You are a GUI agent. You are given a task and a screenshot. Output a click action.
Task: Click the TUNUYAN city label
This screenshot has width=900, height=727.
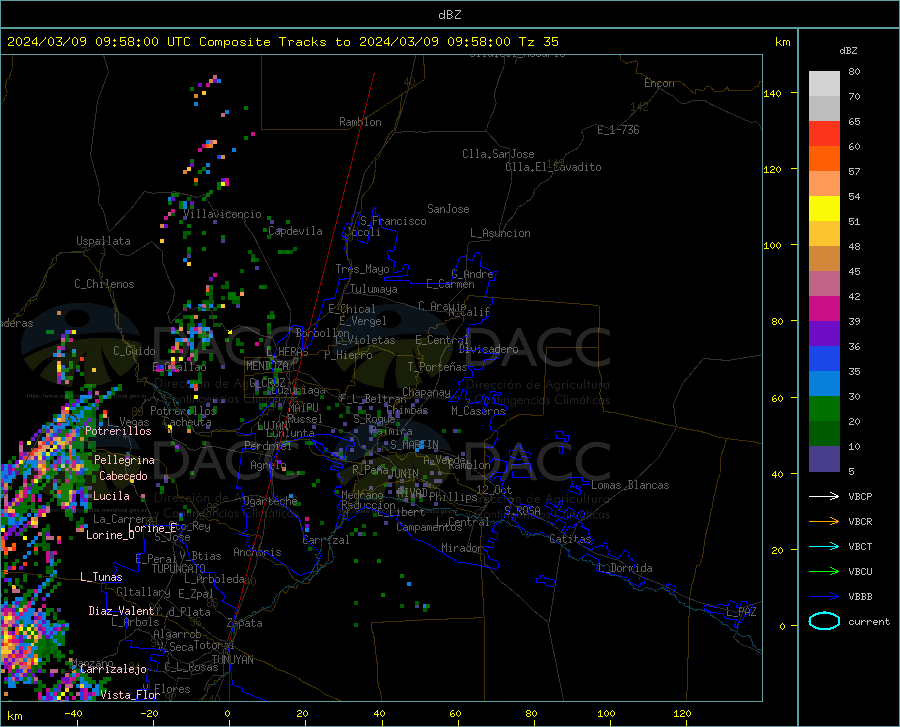(232, 660)
